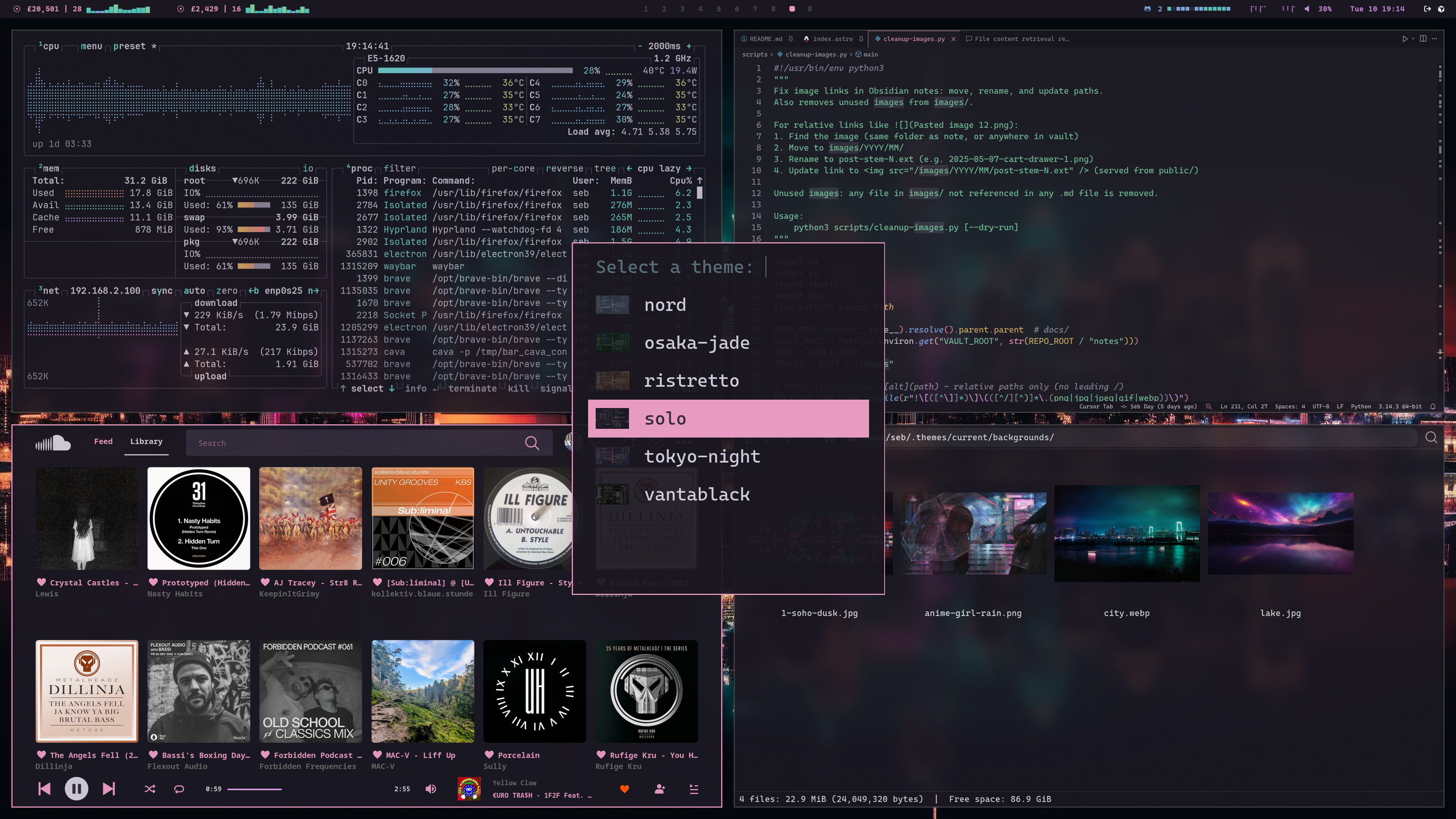Pause the playing track
Image resolution: width=1456 pixels, height=819 pixels.
76,789
